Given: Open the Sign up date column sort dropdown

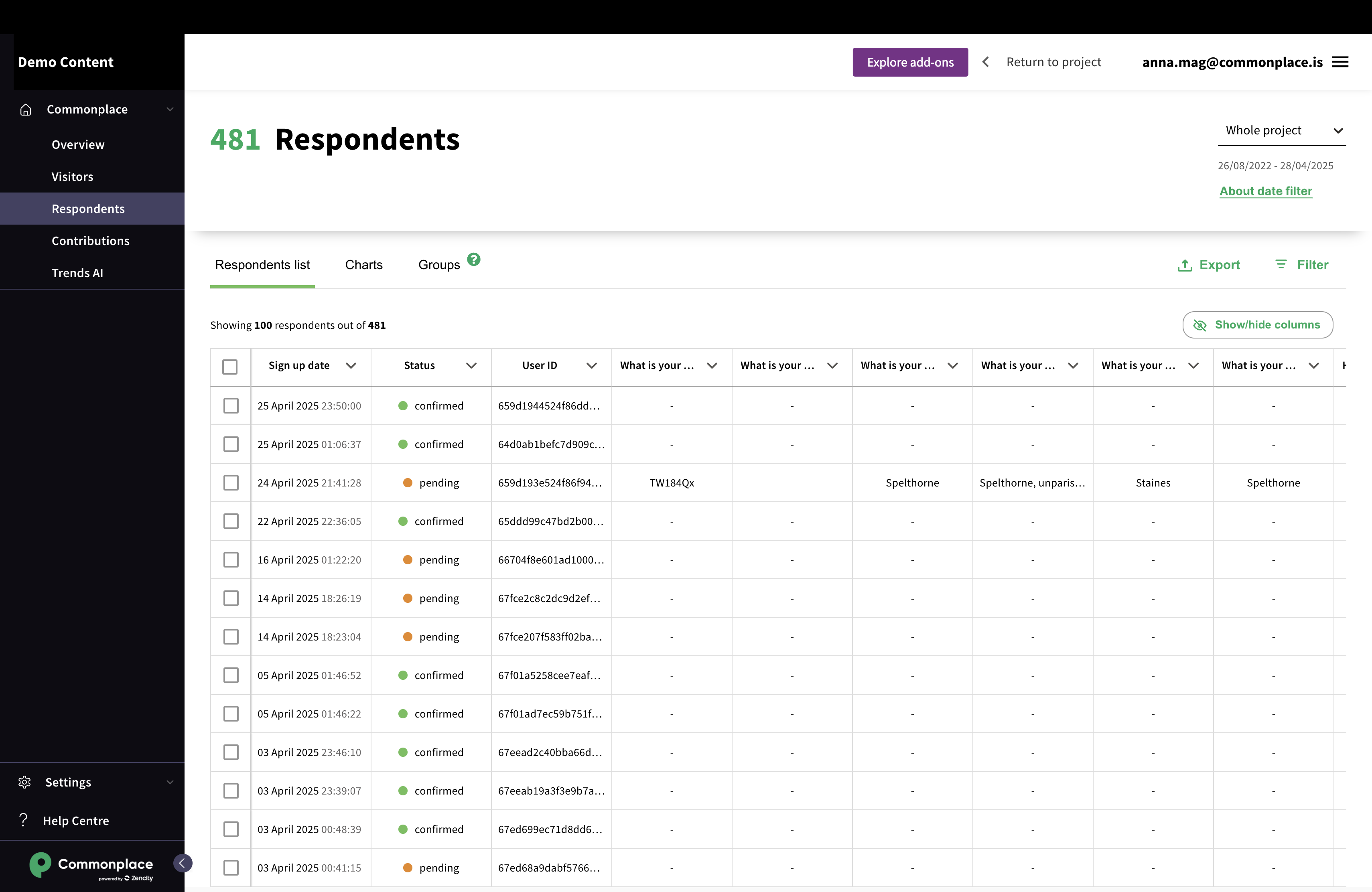Looking at the screenshot, I should (351, 365).
